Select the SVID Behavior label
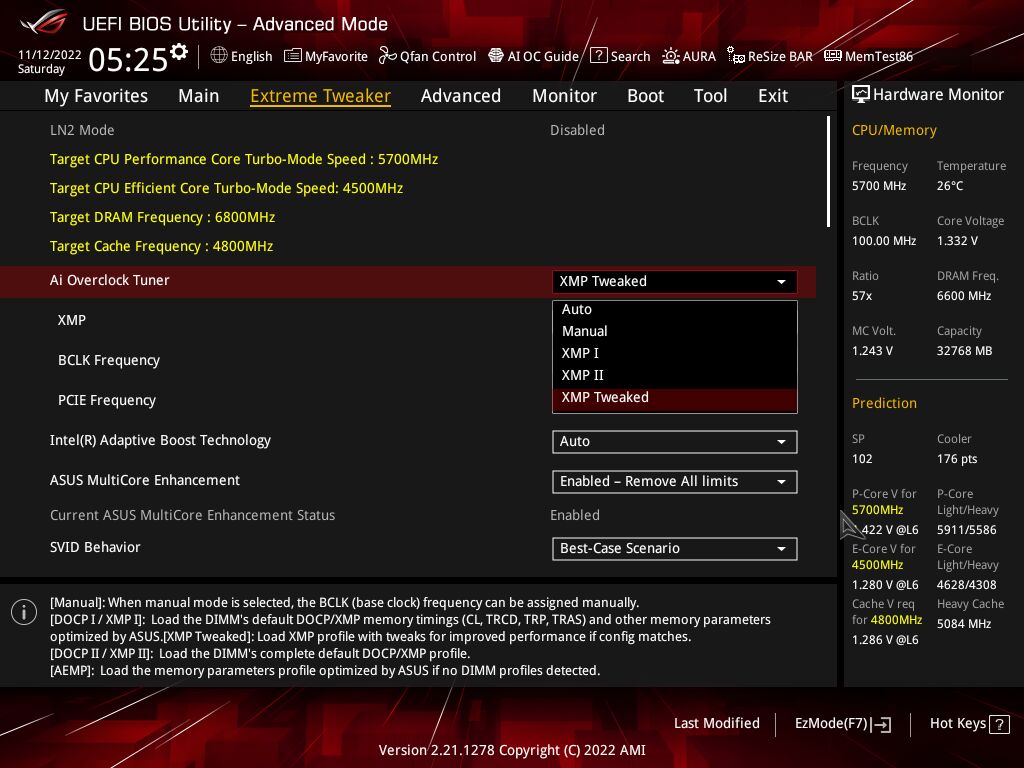The image size is (1024, 768). point(95,547)
